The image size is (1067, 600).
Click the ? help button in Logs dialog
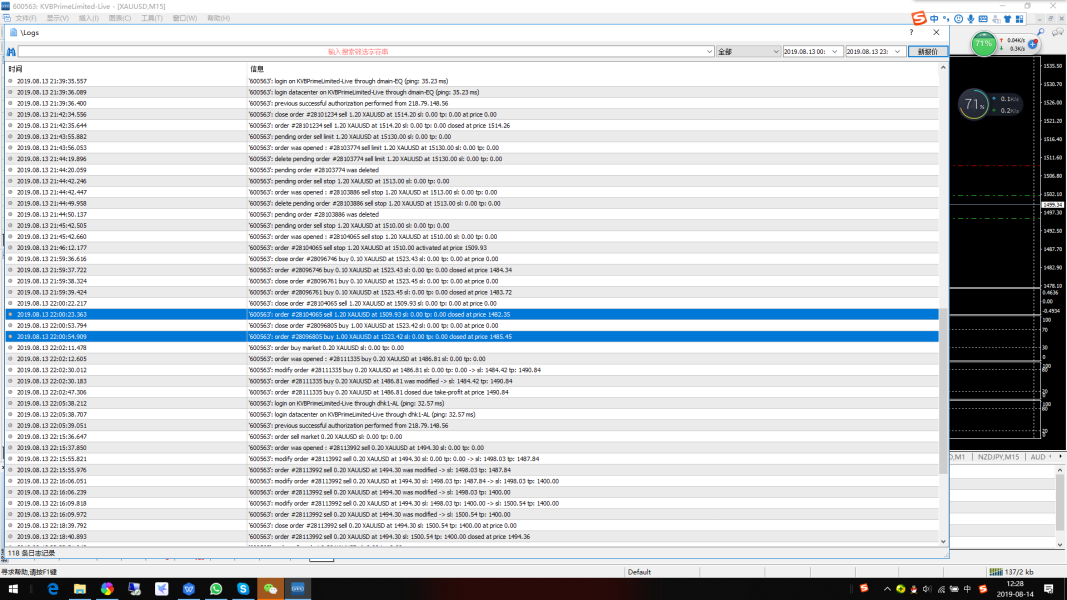pos(910,32)
